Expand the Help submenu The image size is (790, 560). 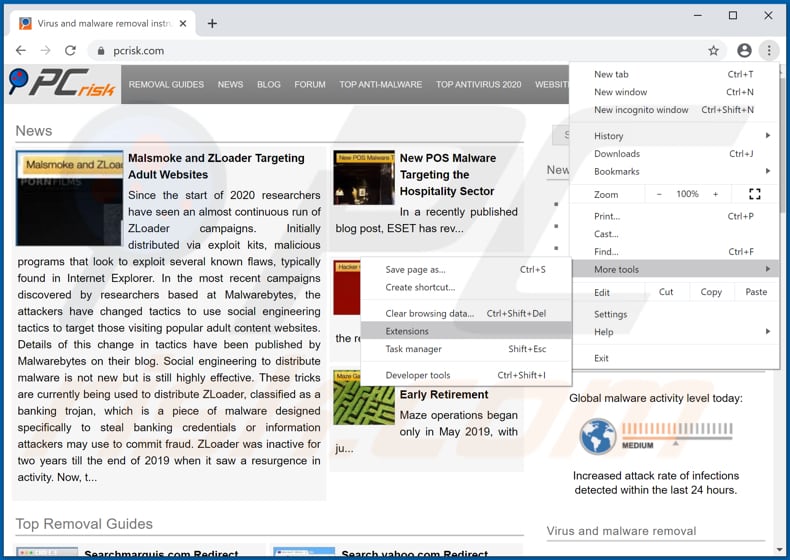click(x=680, y=332)
